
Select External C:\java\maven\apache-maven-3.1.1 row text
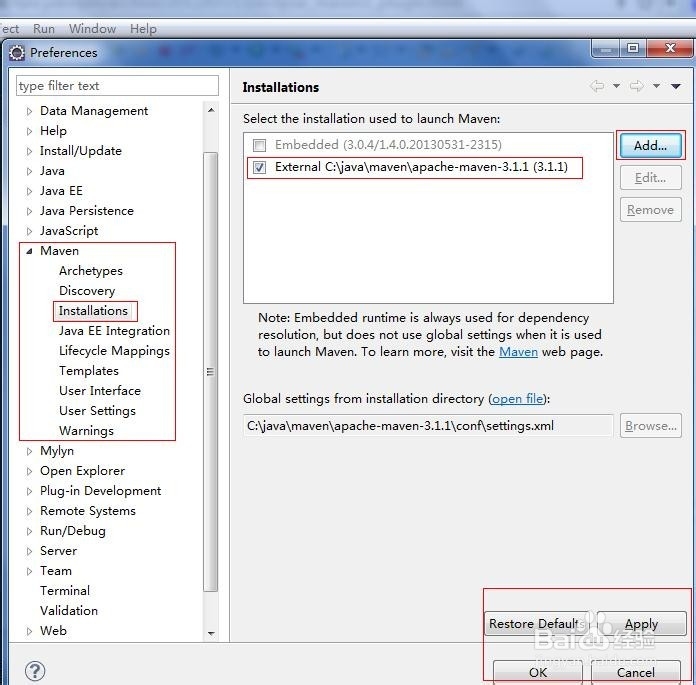(x=421, y=167)
